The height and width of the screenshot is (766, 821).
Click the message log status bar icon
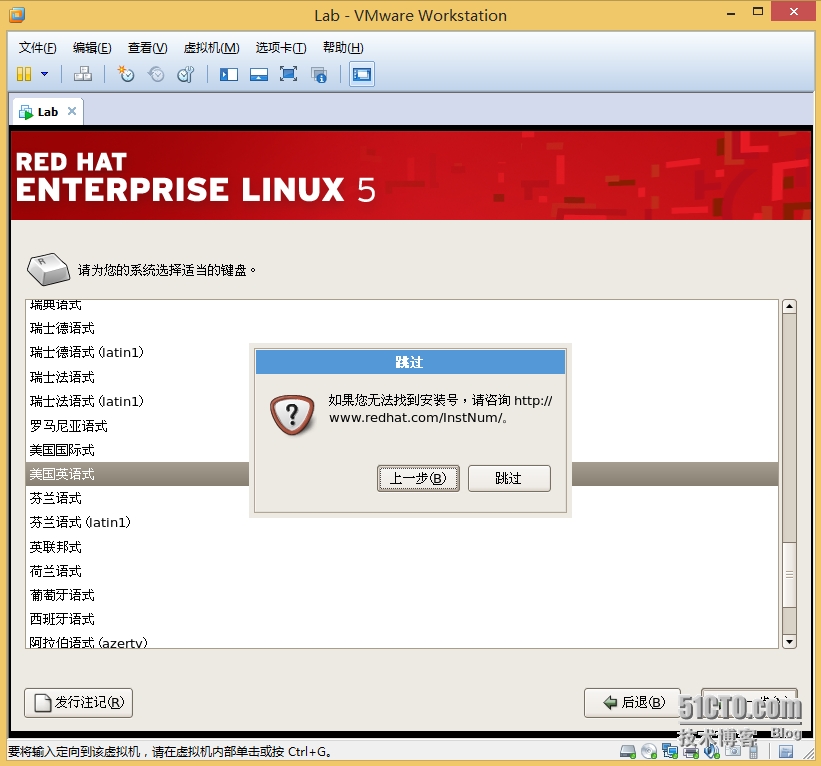[785, 752]
